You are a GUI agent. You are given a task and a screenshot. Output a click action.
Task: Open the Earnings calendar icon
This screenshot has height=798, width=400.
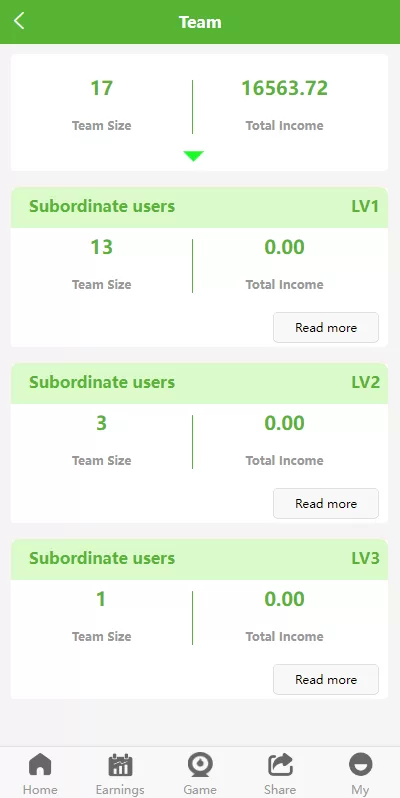pyautogui.click(x=120, y=765)
